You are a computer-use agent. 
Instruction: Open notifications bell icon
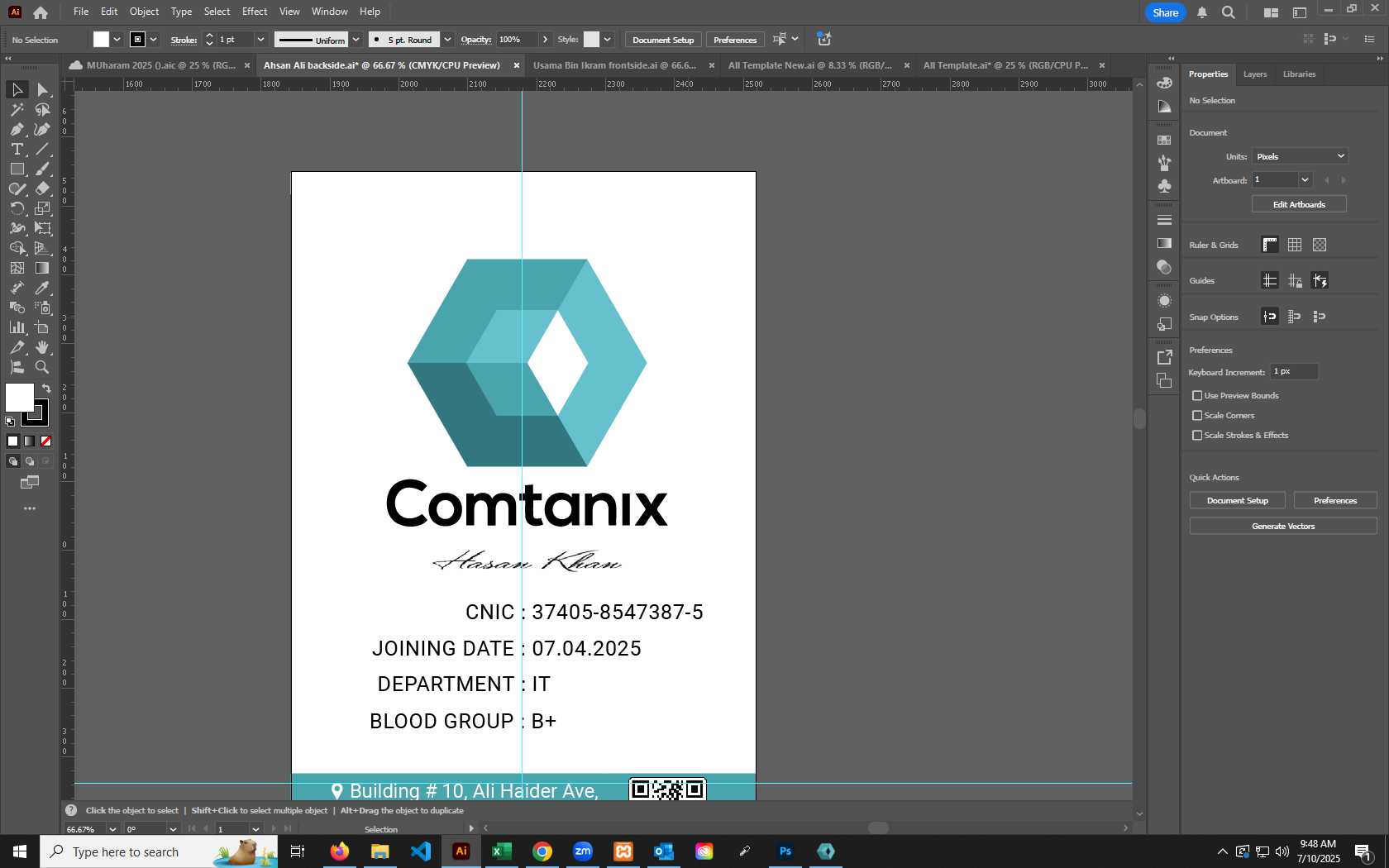1202,12
